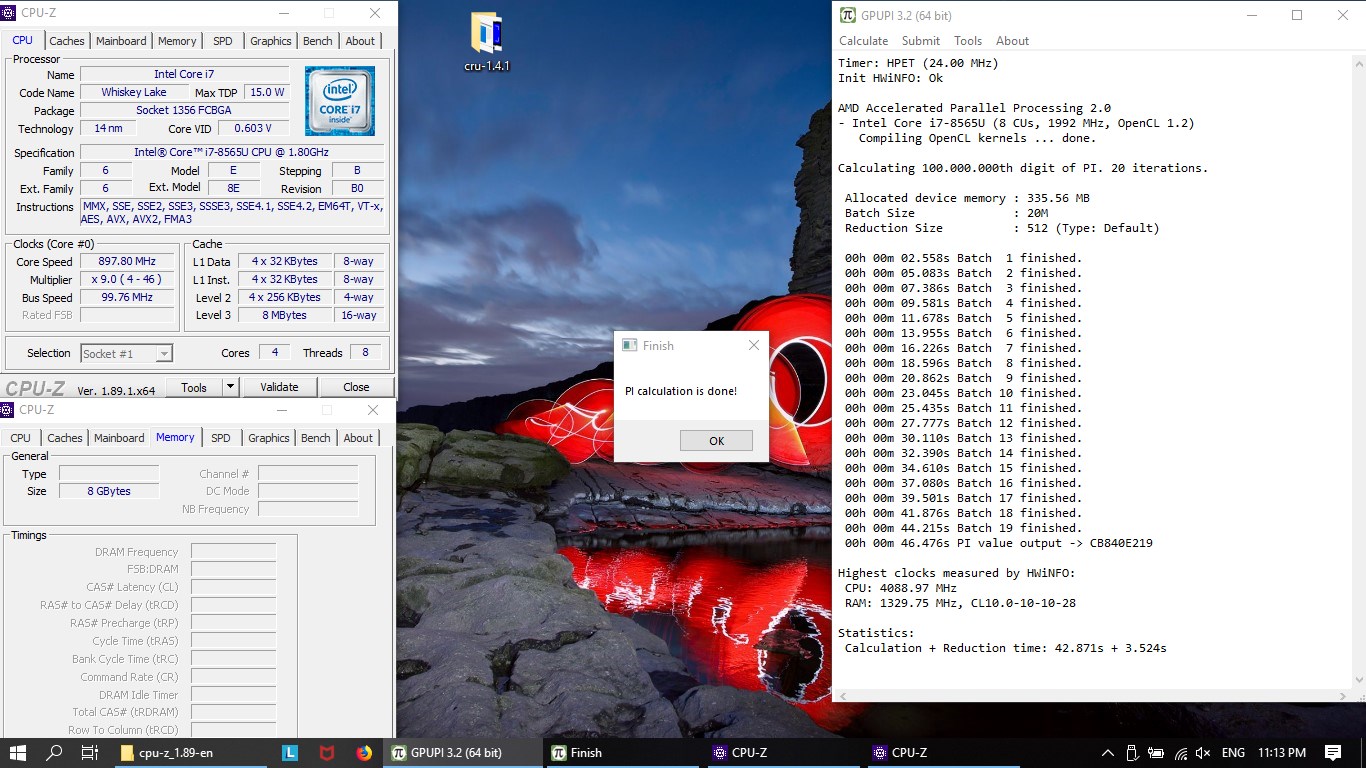Activate the first CPU-Z taskbar item
Image resolution: width=1366 pixels, height=768 pixels.
click(x=785, y=753)
